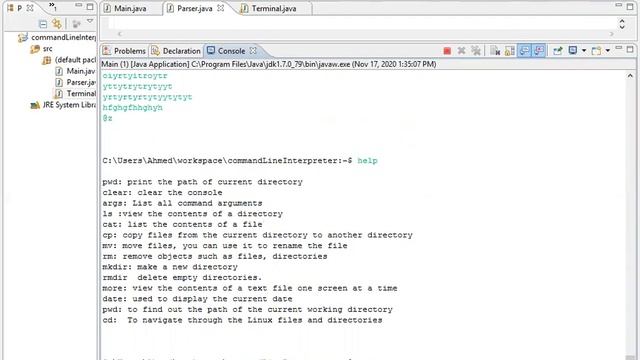640x360 pixels.
Task: Click the grayed Focus on Active Task icon
Action: [76, 24]
